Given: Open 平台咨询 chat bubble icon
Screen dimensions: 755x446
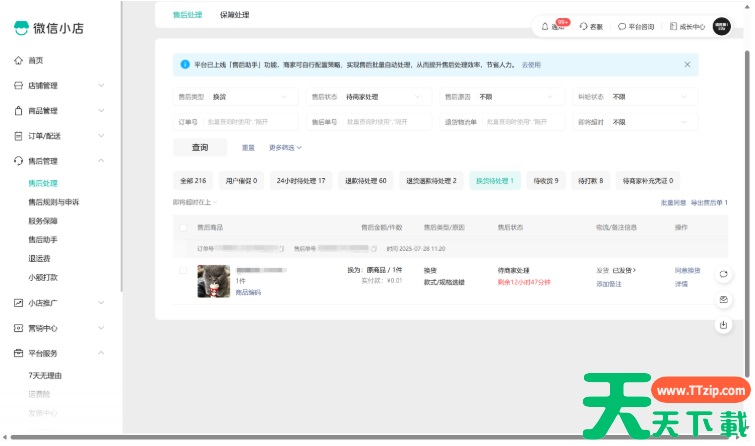Looking at the screenshot, I should tap(622, 27).
